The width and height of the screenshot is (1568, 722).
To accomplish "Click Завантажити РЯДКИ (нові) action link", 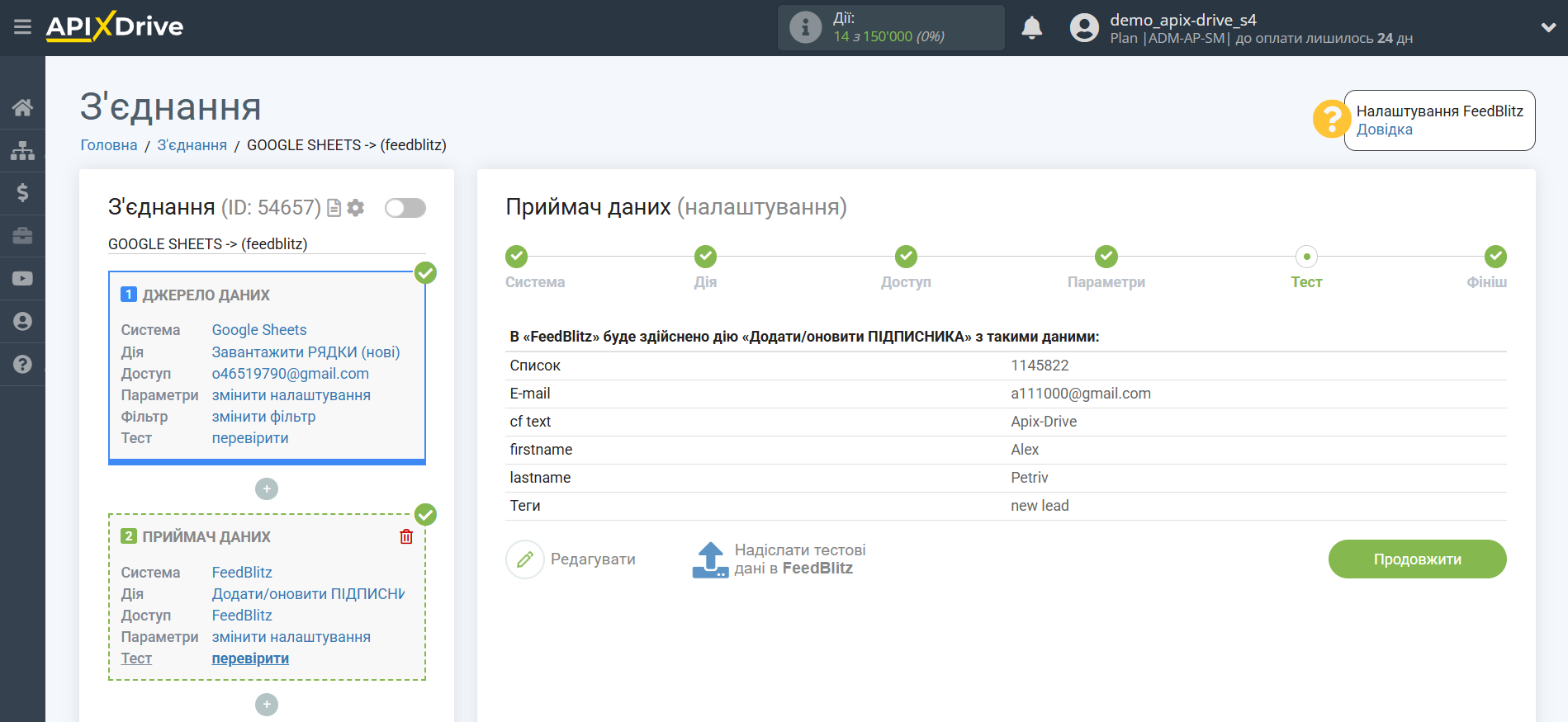I will 306,352.
